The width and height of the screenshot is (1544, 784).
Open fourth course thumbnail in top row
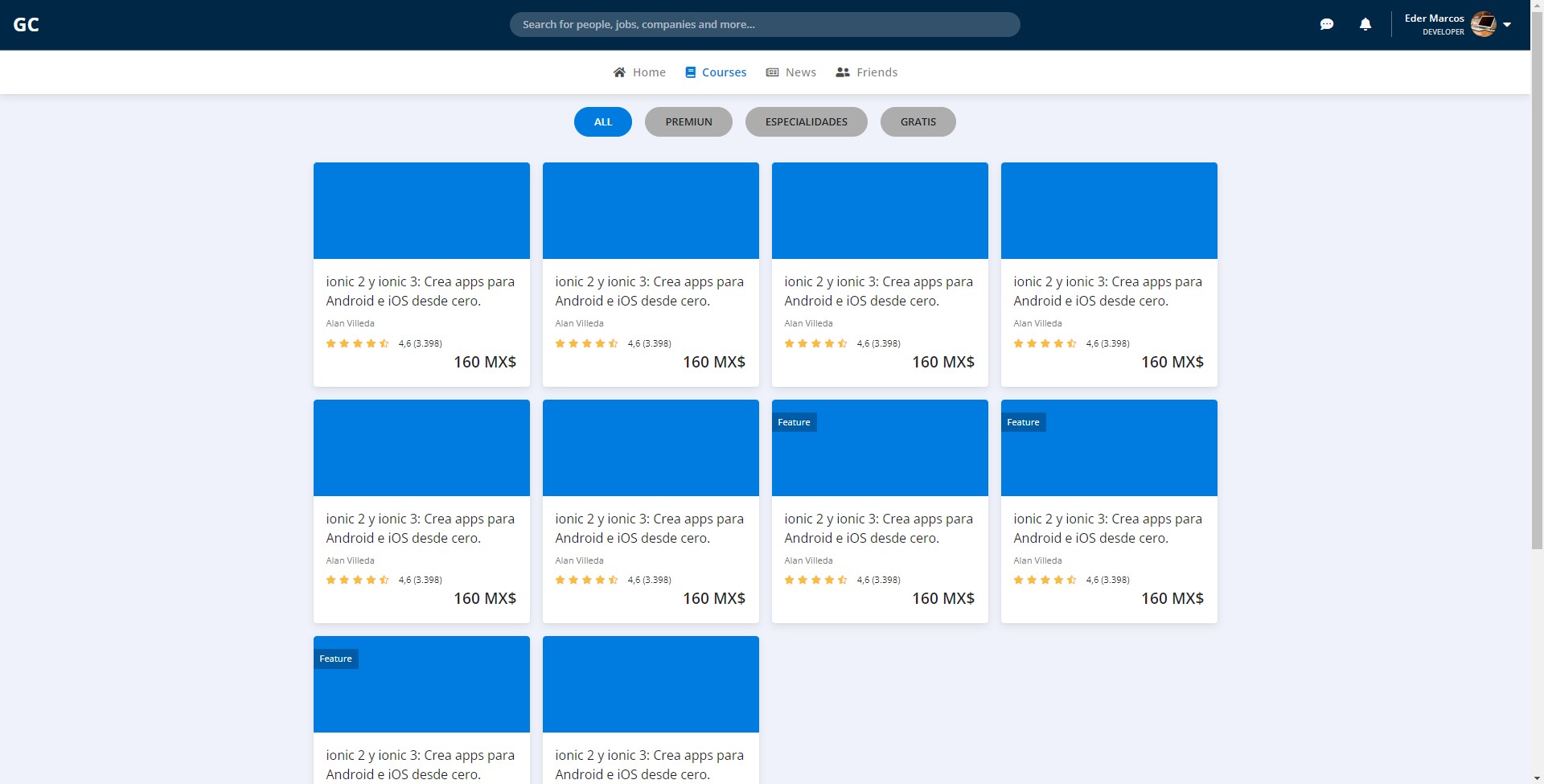(x=1109, y=211)
